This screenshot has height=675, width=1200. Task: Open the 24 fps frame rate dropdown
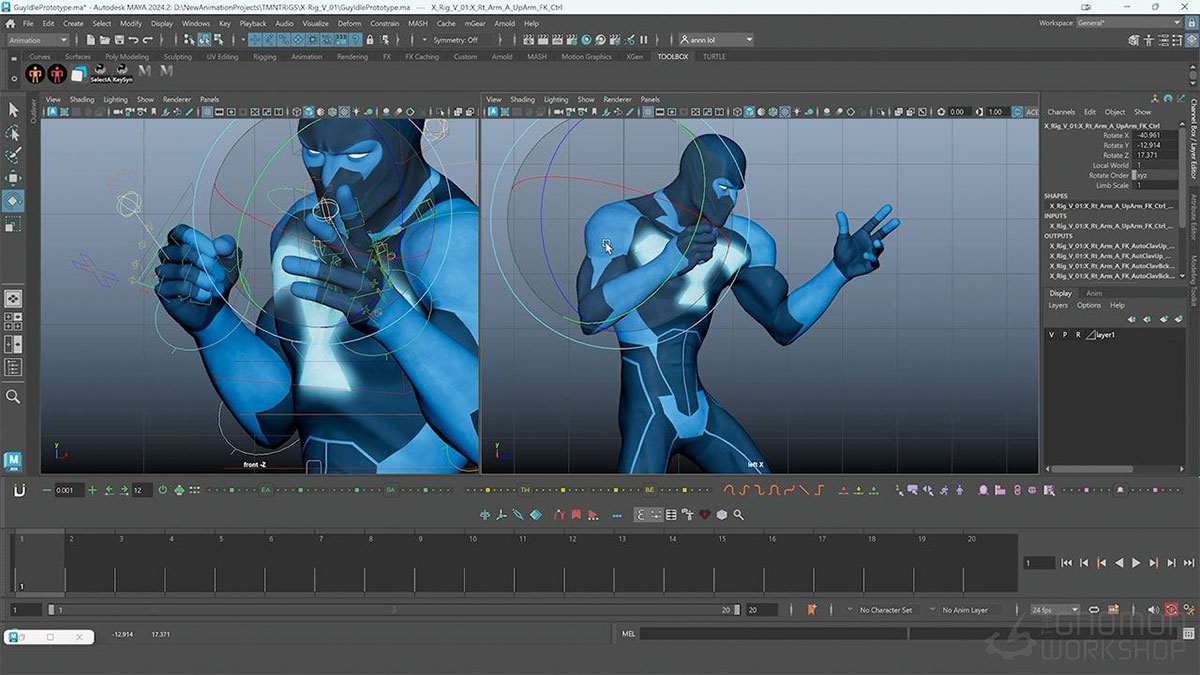(1055, 609)
